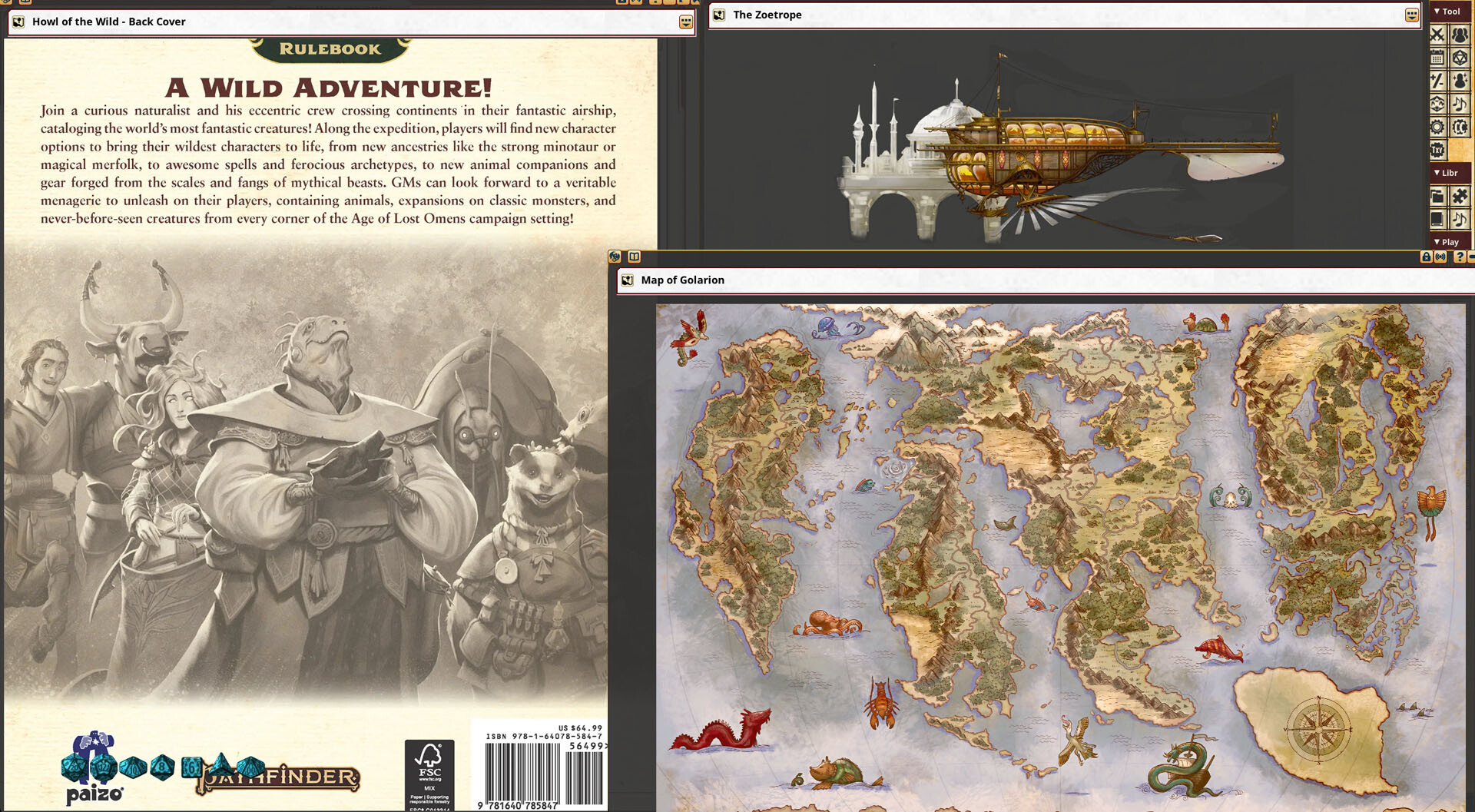Click the help question-mark button
Screen dimensions: 1475x812
point(1460,256)
